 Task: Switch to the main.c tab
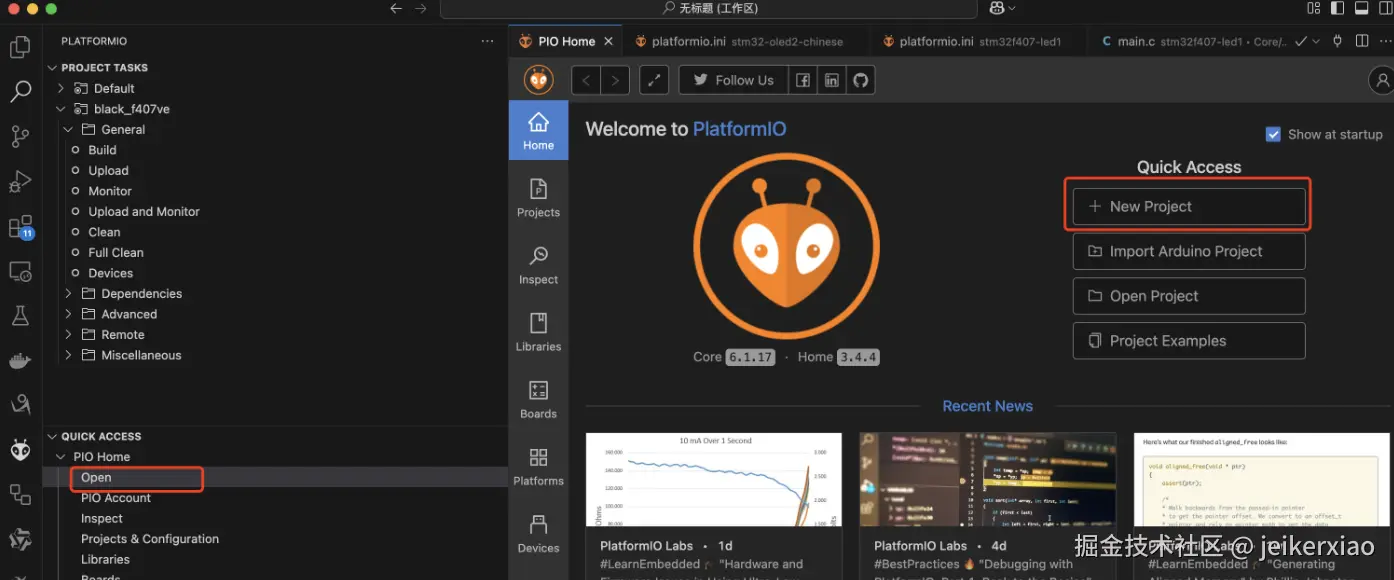click(1190, 41)
